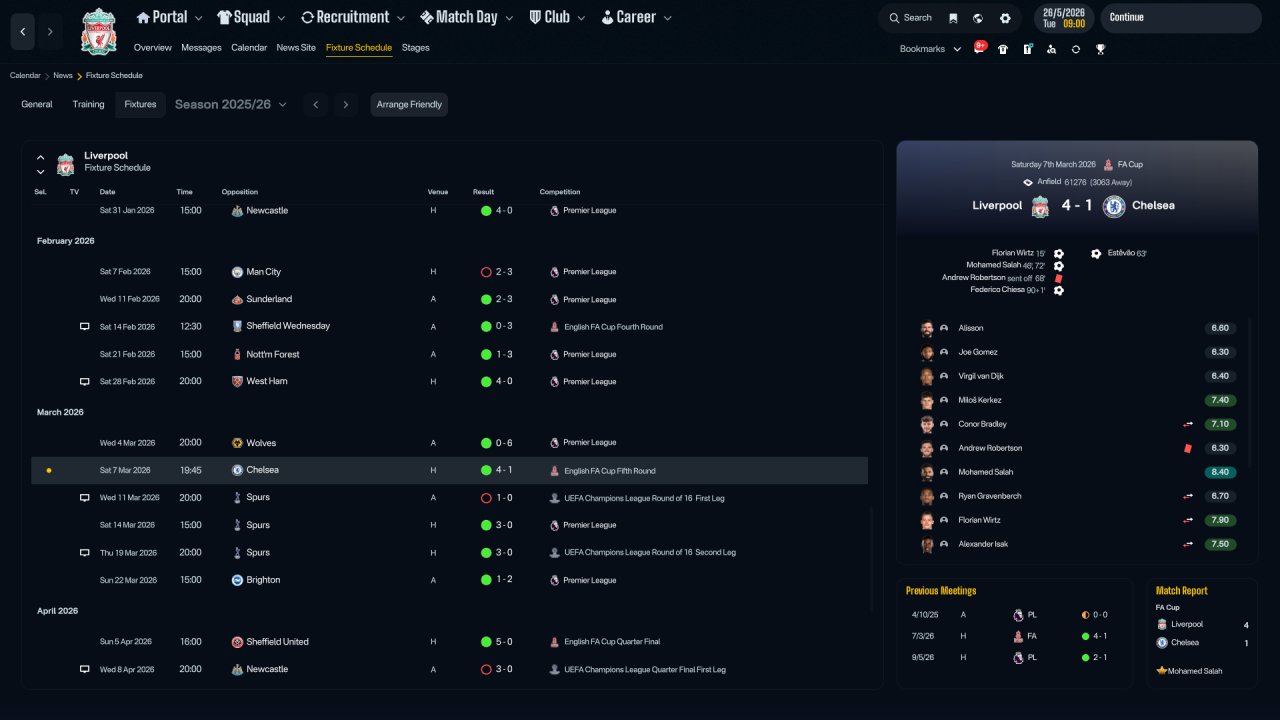Click the Sheffield United fixture opposition name
Viewport: 1280px width, 720px height.
click(278, 642)
